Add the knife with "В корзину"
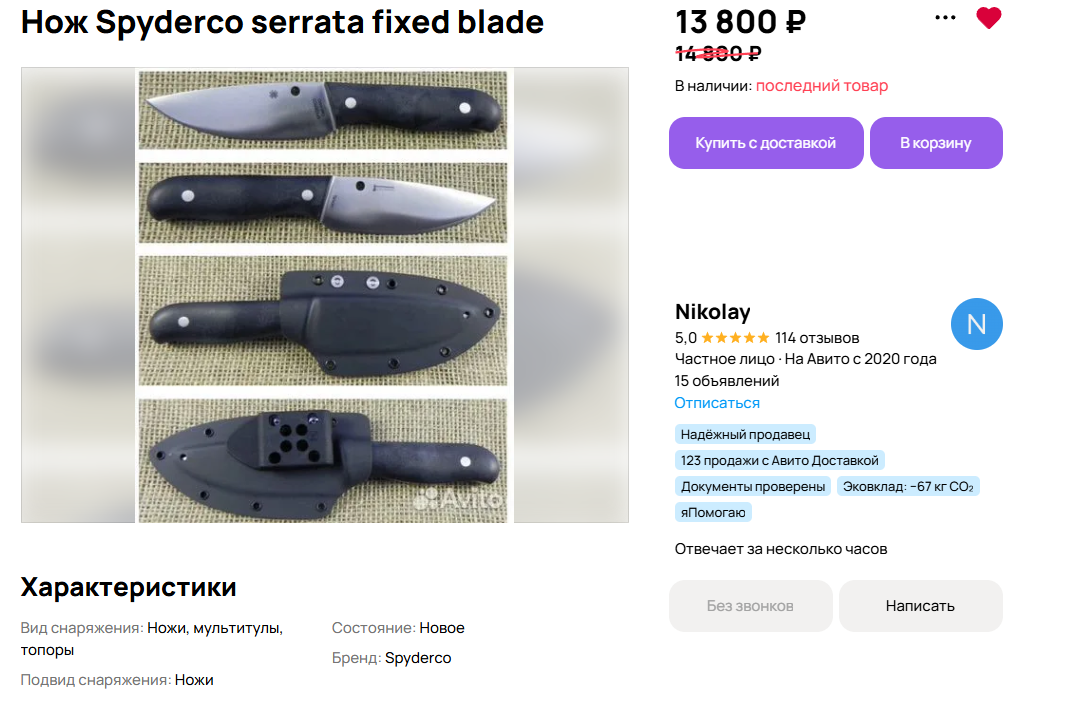Screen dimensions: 1069x713 936,143
